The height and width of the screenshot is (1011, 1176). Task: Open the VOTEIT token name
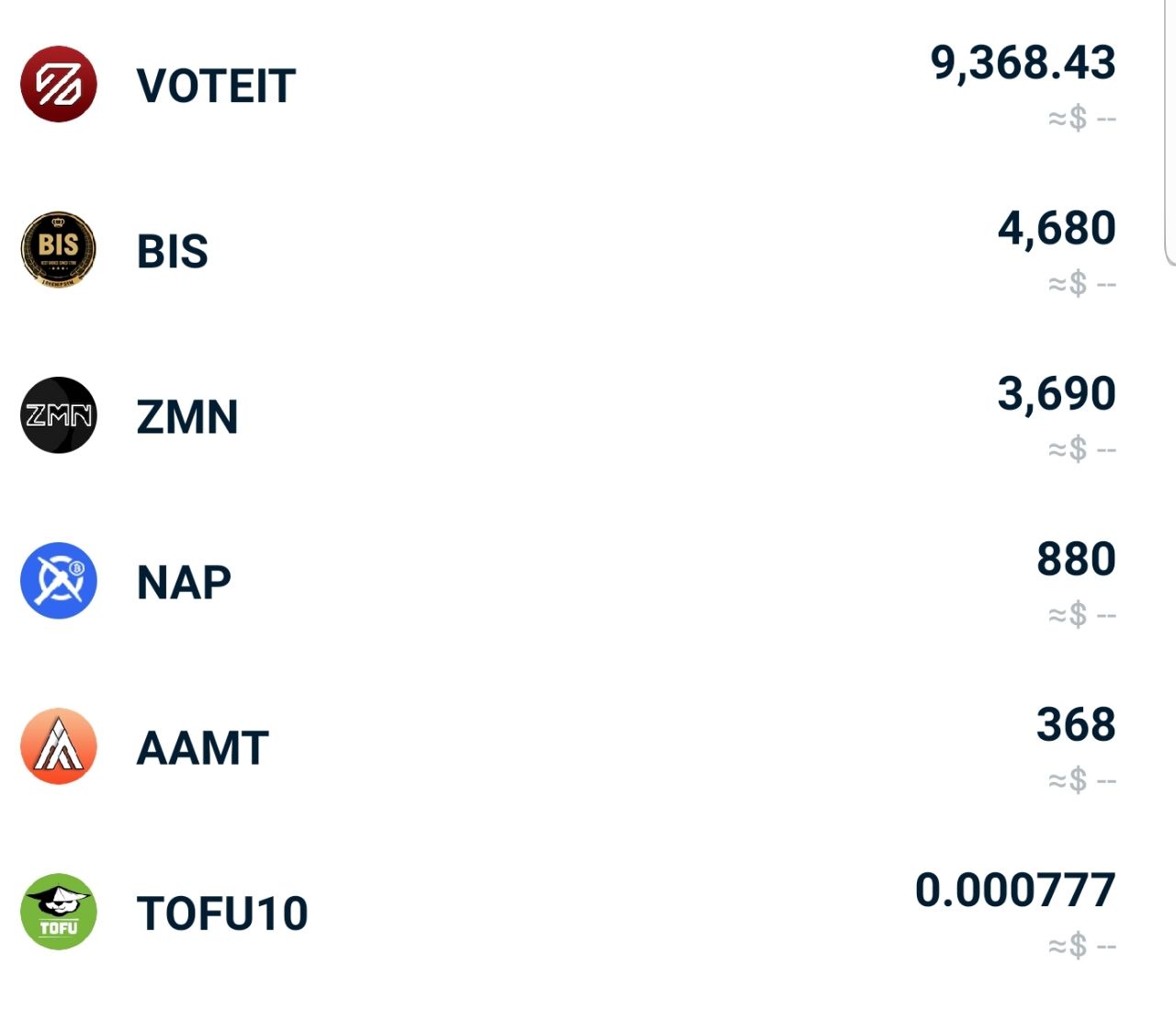pyautogui.click(x=216, y=86)
